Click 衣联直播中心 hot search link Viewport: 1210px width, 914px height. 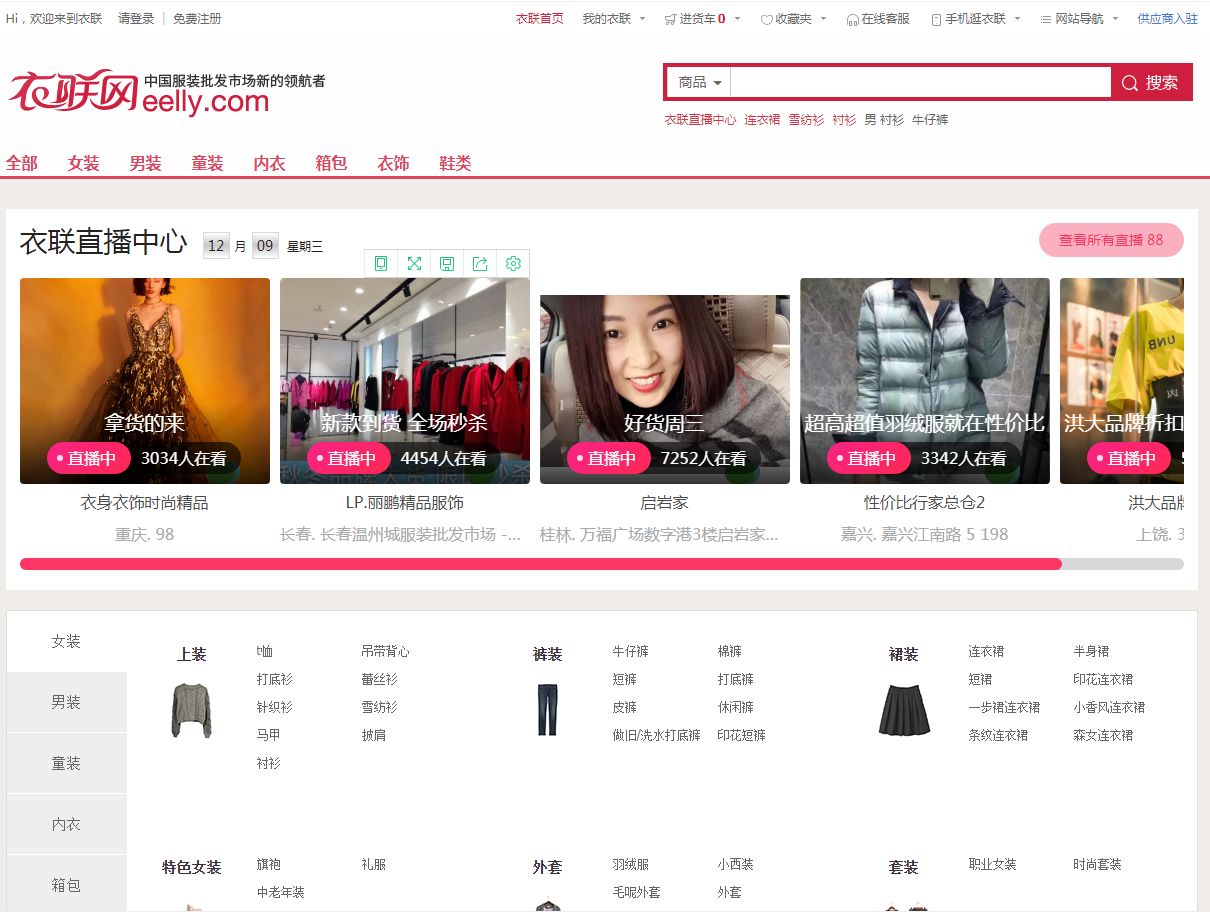pos(700,120)
